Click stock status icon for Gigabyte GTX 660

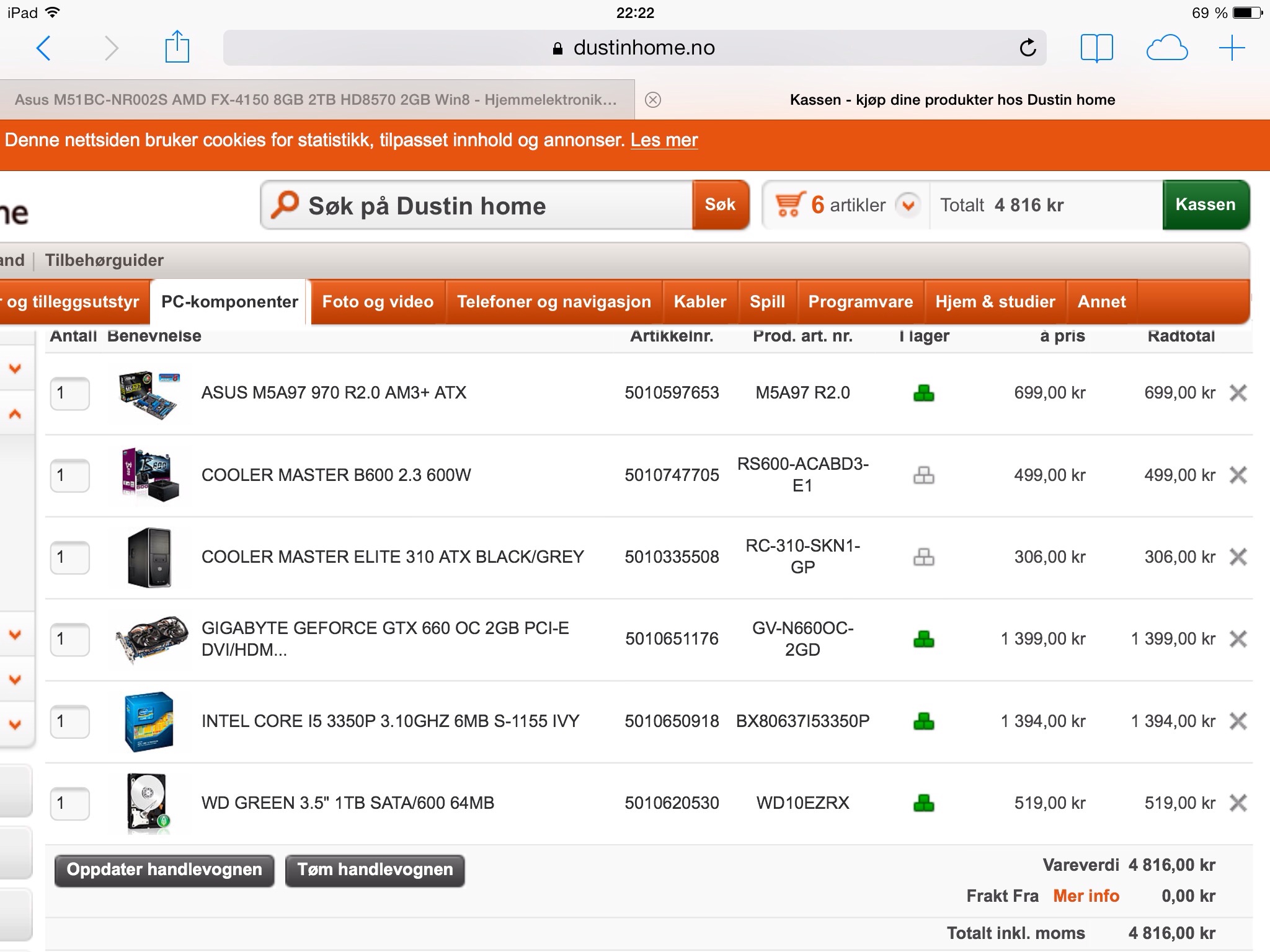[924, 639]
